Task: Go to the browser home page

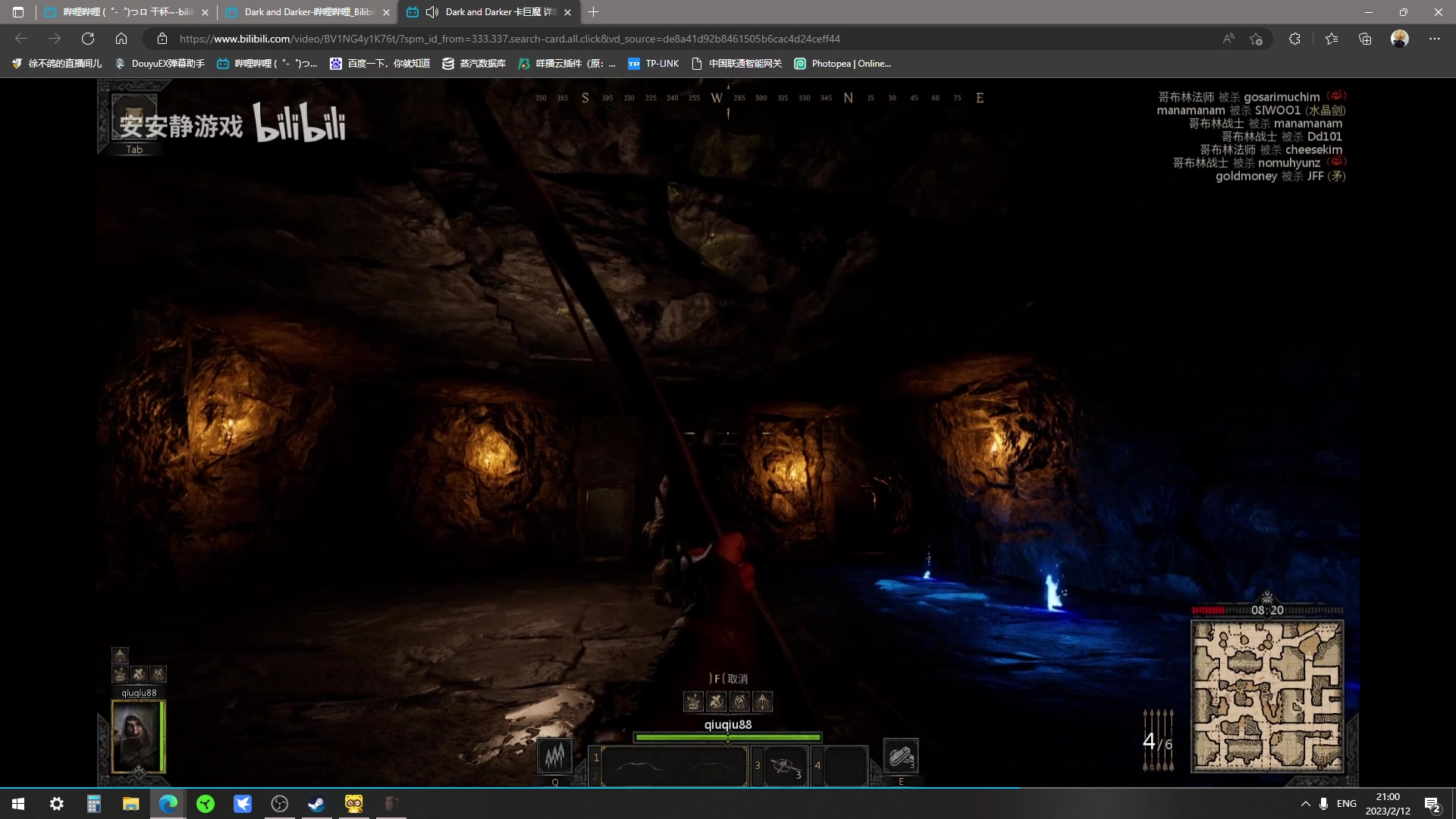Action: coord(121,39)
